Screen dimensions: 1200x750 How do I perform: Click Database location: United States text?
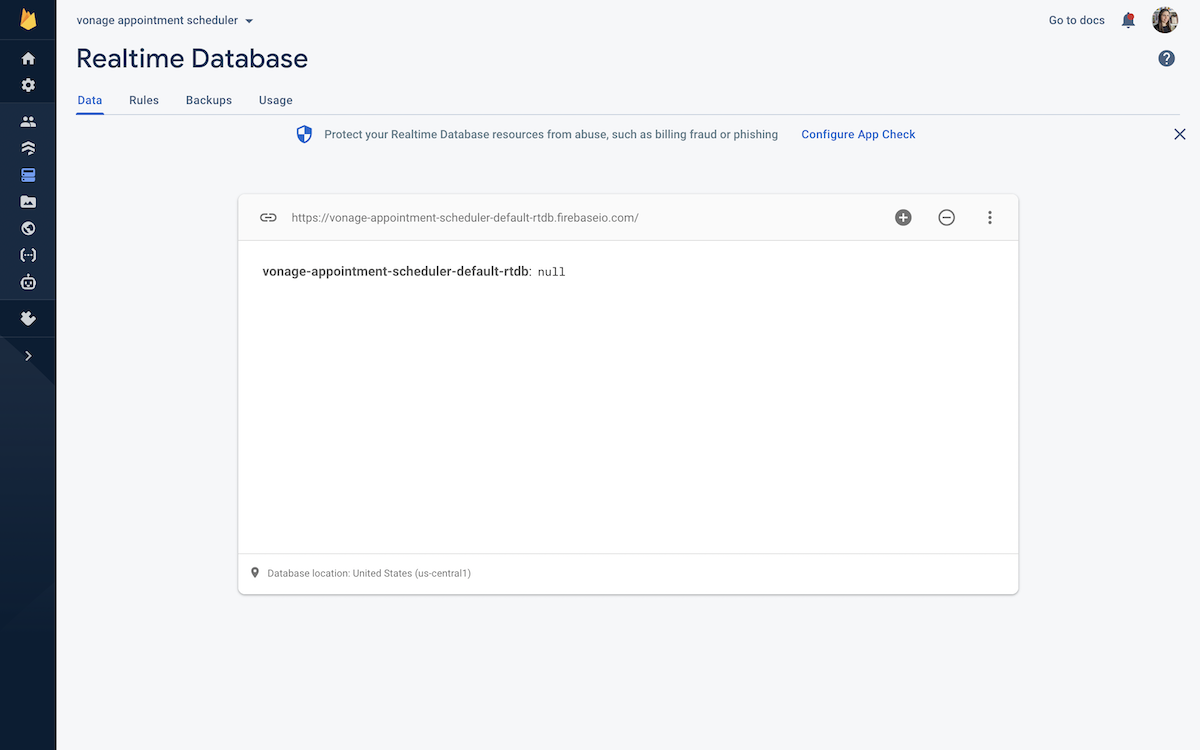point(369,574)
